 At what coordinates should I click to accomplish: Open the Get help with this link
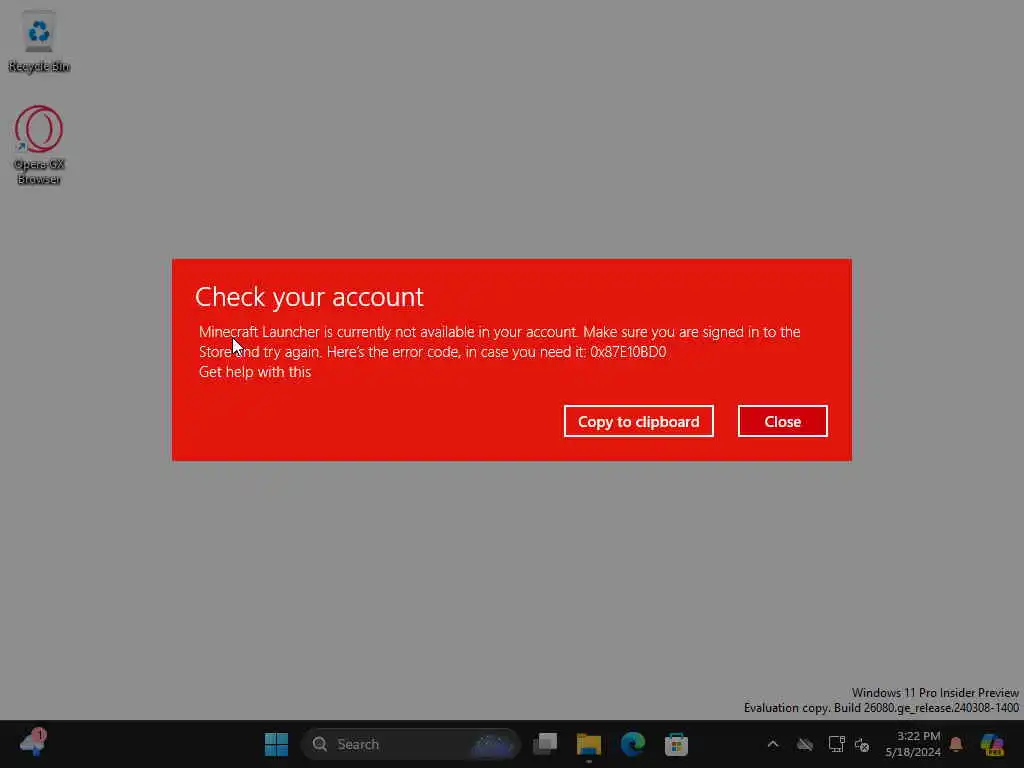tap(255, 372)
